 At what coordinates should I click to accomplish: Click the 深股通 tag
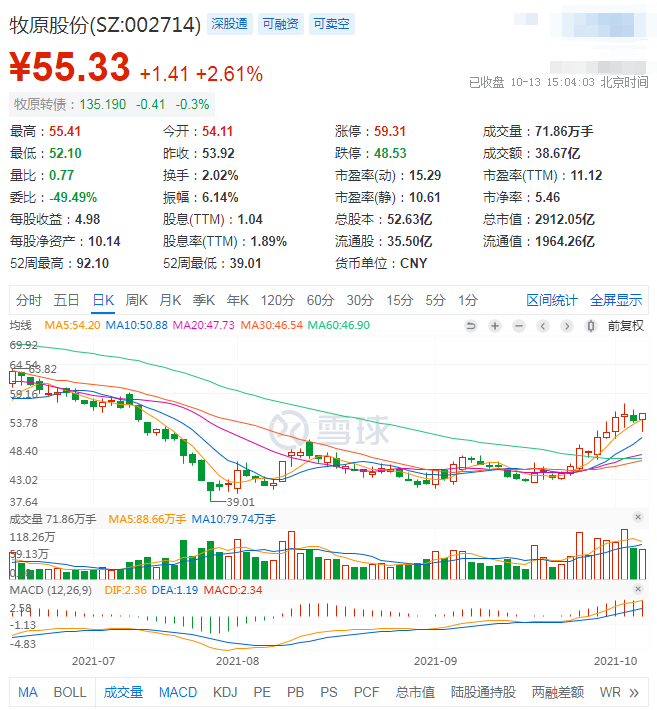(230, 24)
